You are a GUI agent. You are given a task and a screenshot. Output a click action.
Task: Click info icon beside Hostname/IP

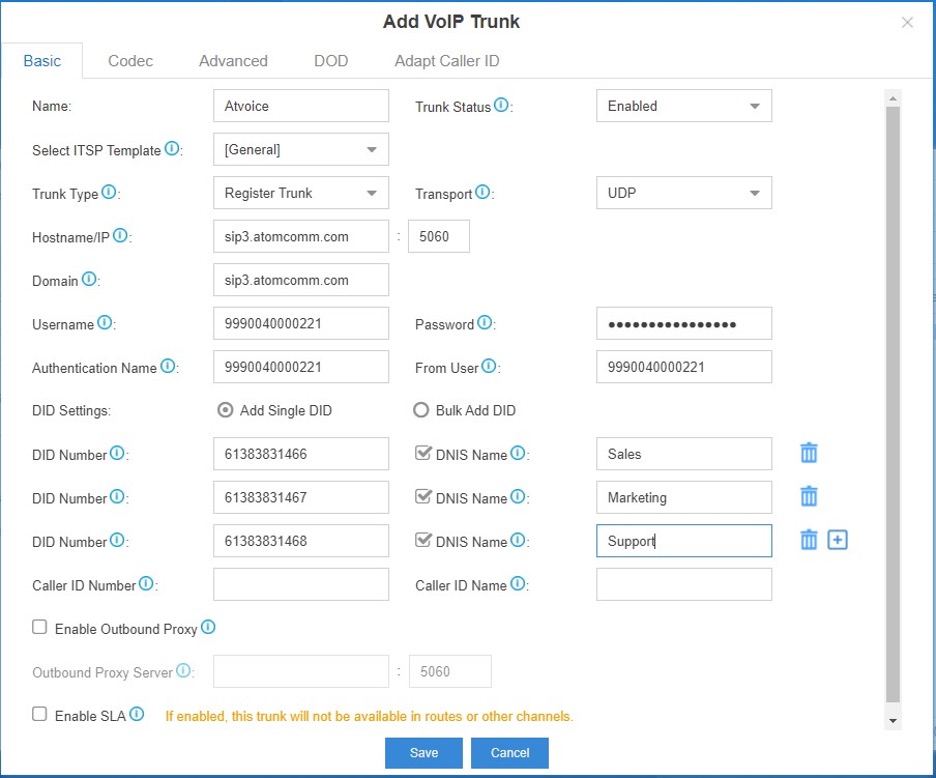coord(120,235)
